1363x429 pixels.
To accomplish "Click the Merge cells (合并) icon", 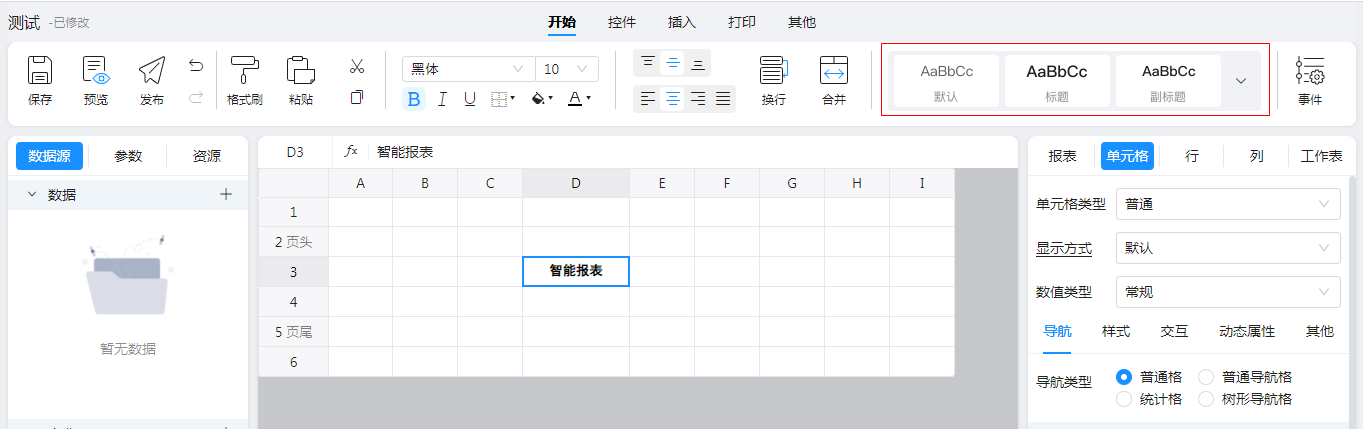I will coord(834,70).
